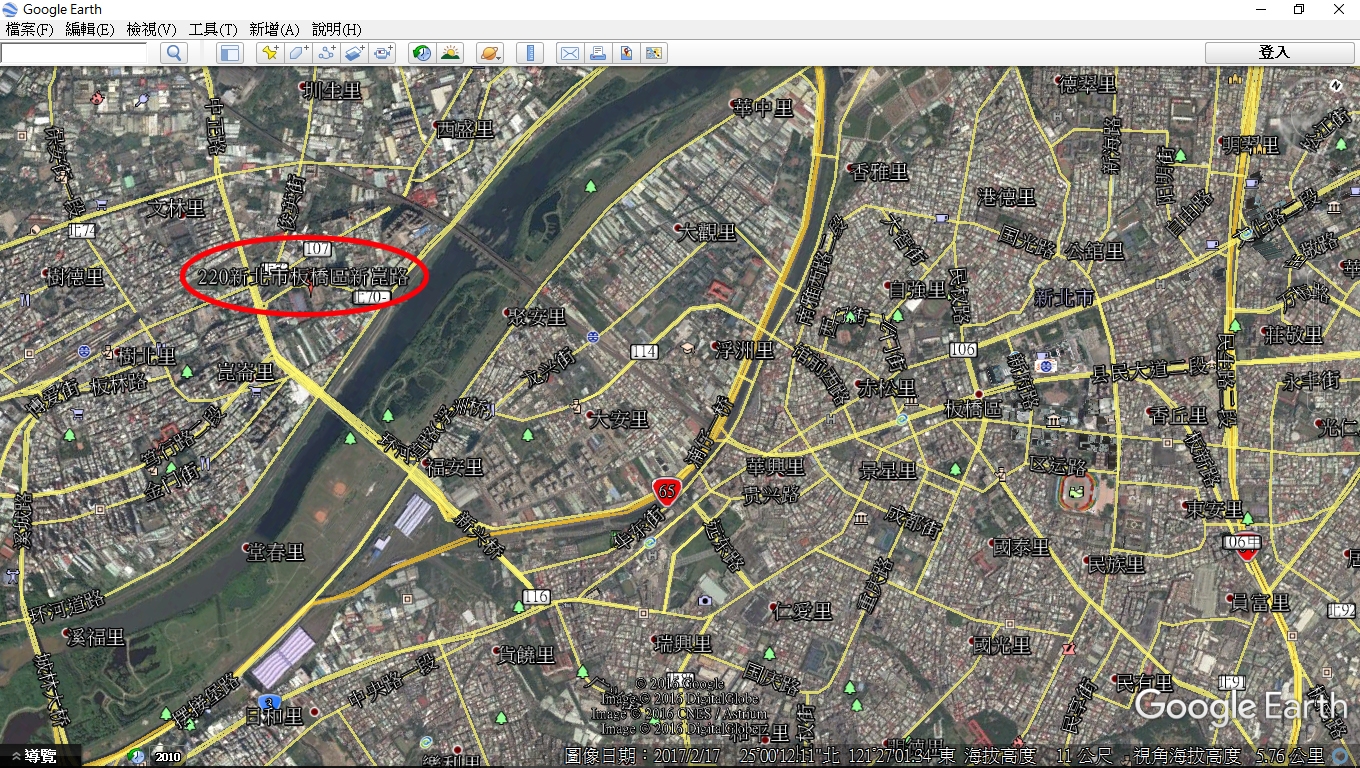
Task: Click the 東安里 place label
Action: point(1213,509)
